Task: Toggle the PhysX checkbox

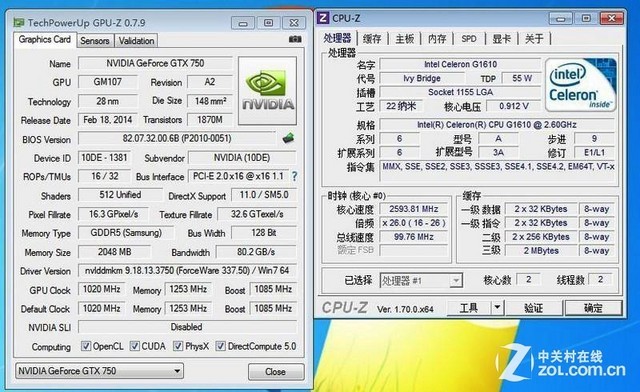Action: pyautogui.click(x=178, y=346)
